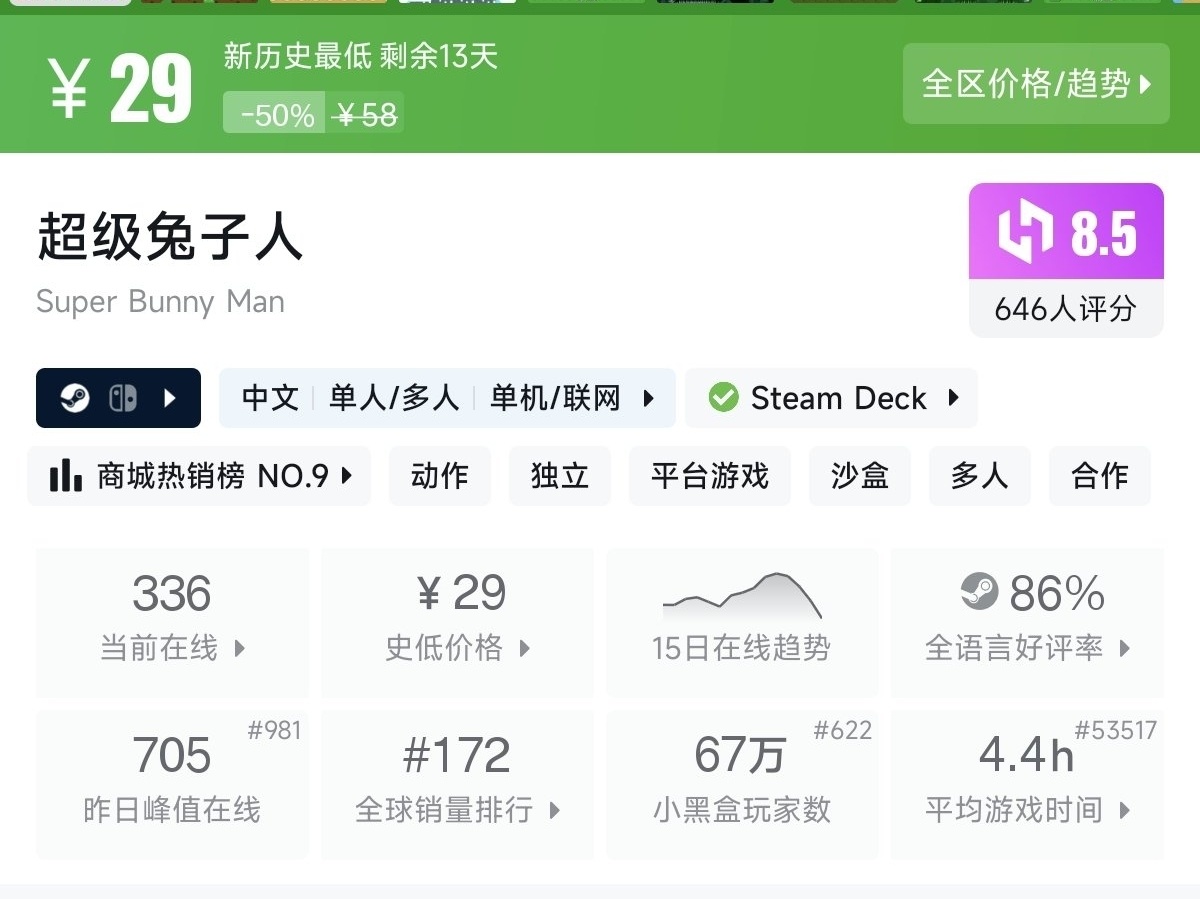Image resolution: width=1200 pixels, height=899 pixels.
Task: Click the bar chart icon beside 商城热销榜
Action: [x=66, y=476]
